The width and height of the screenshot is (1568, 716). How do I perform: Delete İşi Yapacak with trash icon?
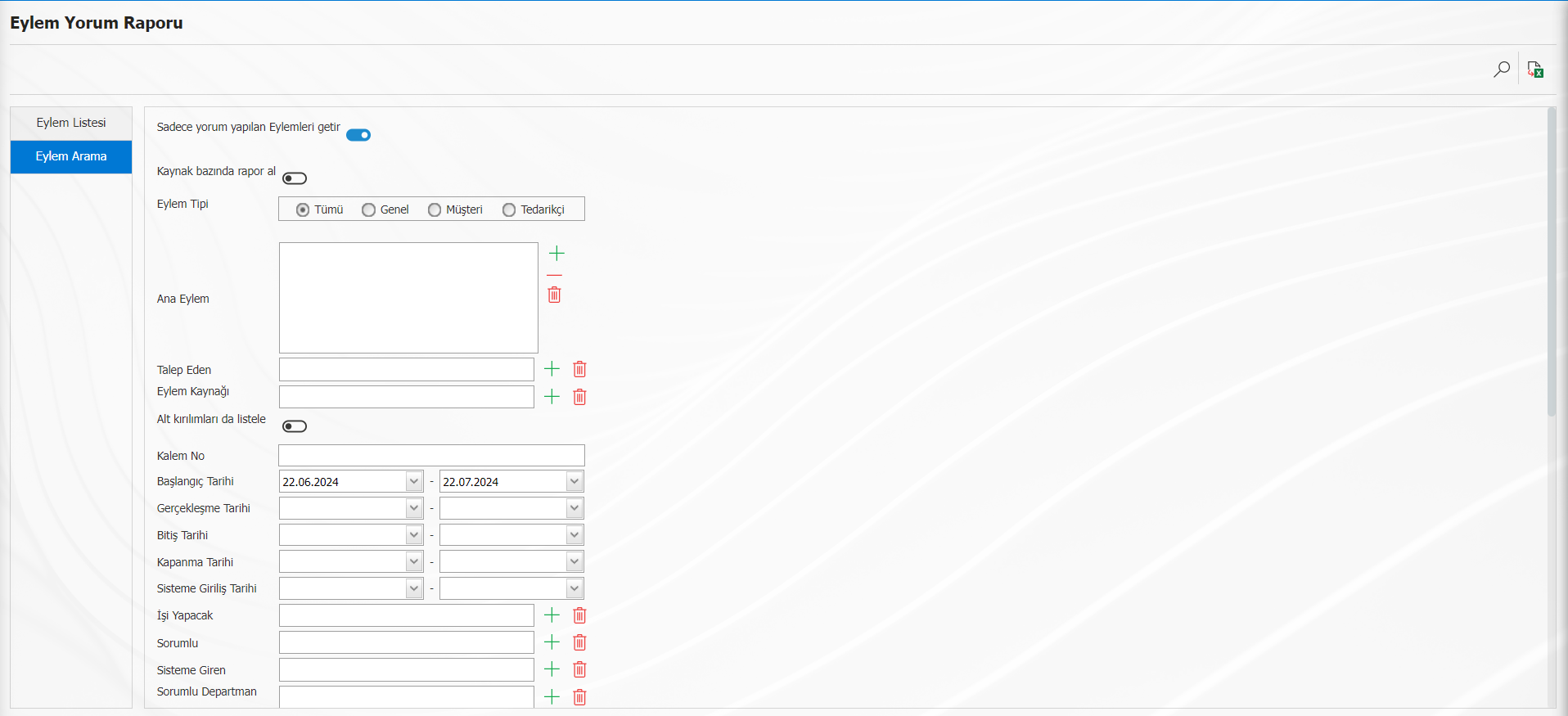pos(579,615)
